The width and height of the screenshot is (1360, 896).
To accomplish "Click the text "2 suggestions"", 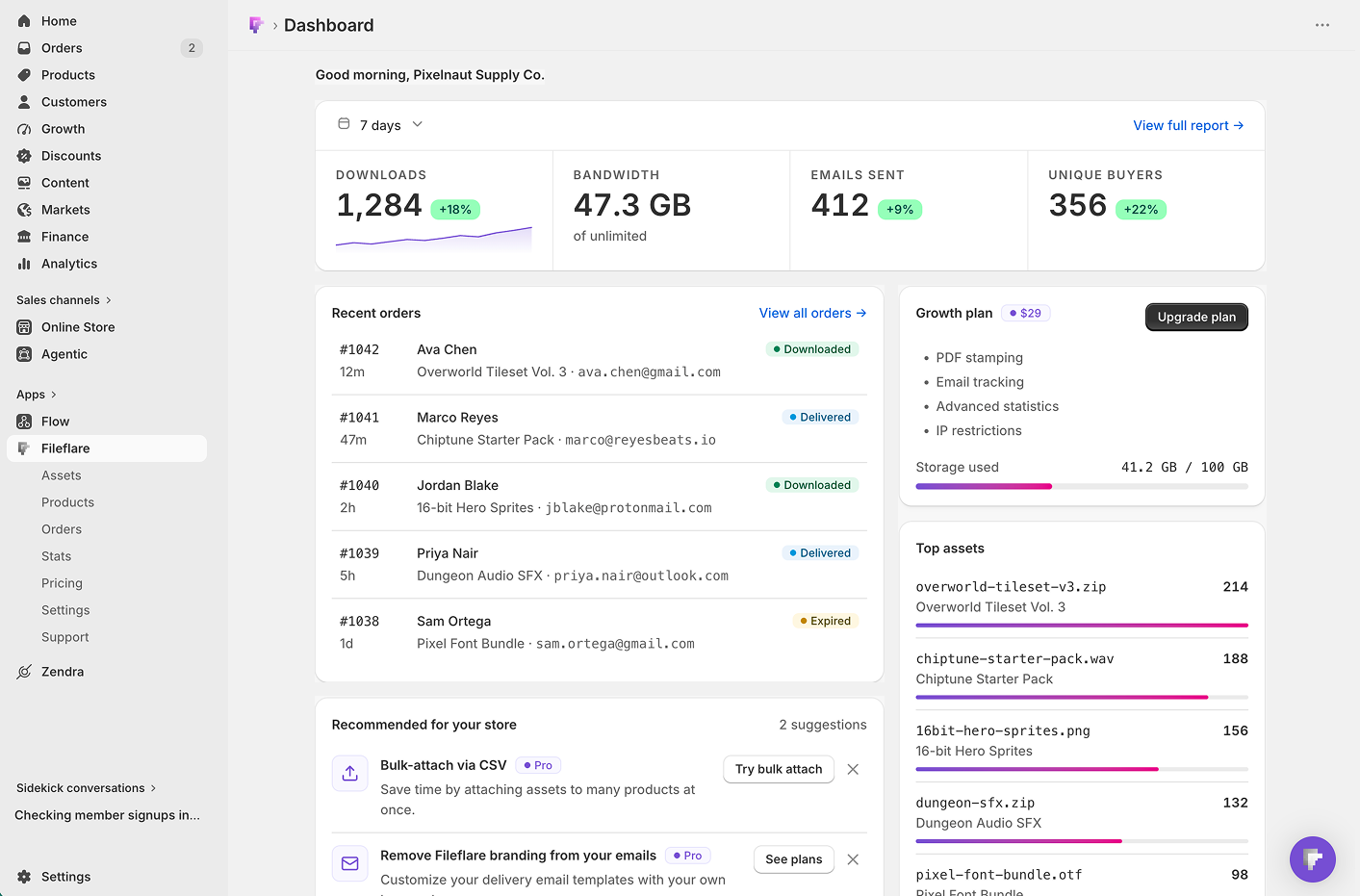I will pos(823,725).
